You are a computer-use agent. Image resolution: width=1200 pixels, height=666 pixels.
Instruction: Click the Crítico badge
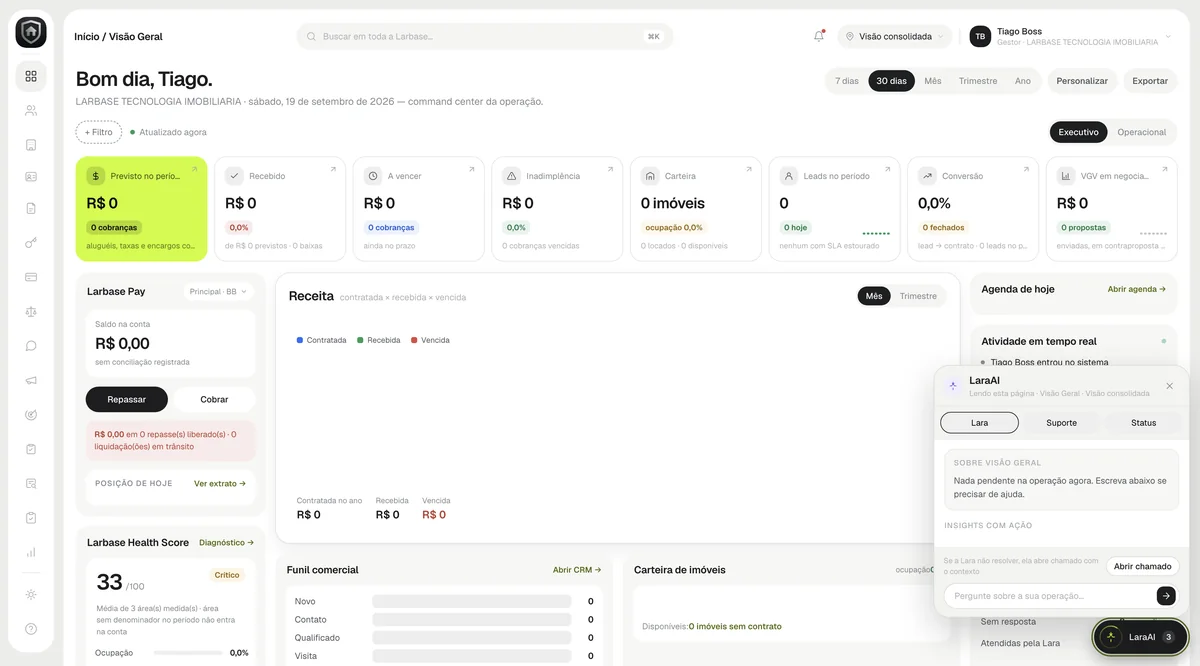[x=227, y=575]
